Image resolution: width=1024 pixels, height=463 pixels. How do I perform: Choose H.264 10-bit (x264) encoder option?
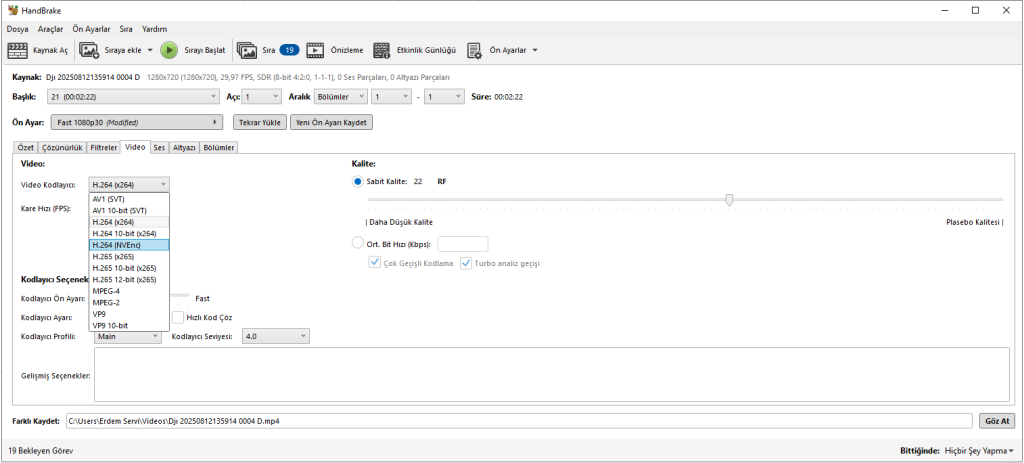click(129, 233)
